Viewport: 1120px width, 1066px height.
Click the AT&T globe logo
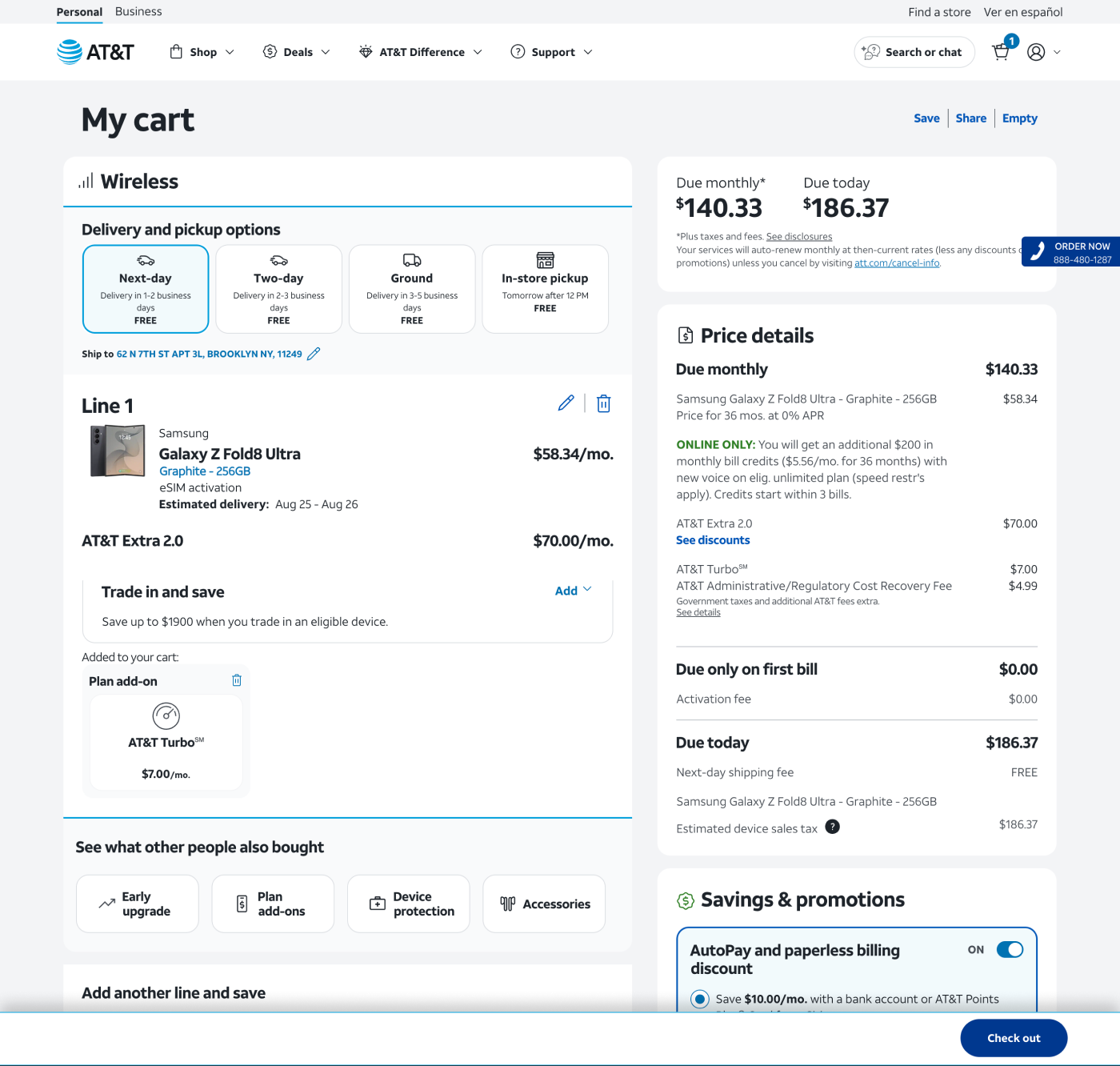[70, 52]
